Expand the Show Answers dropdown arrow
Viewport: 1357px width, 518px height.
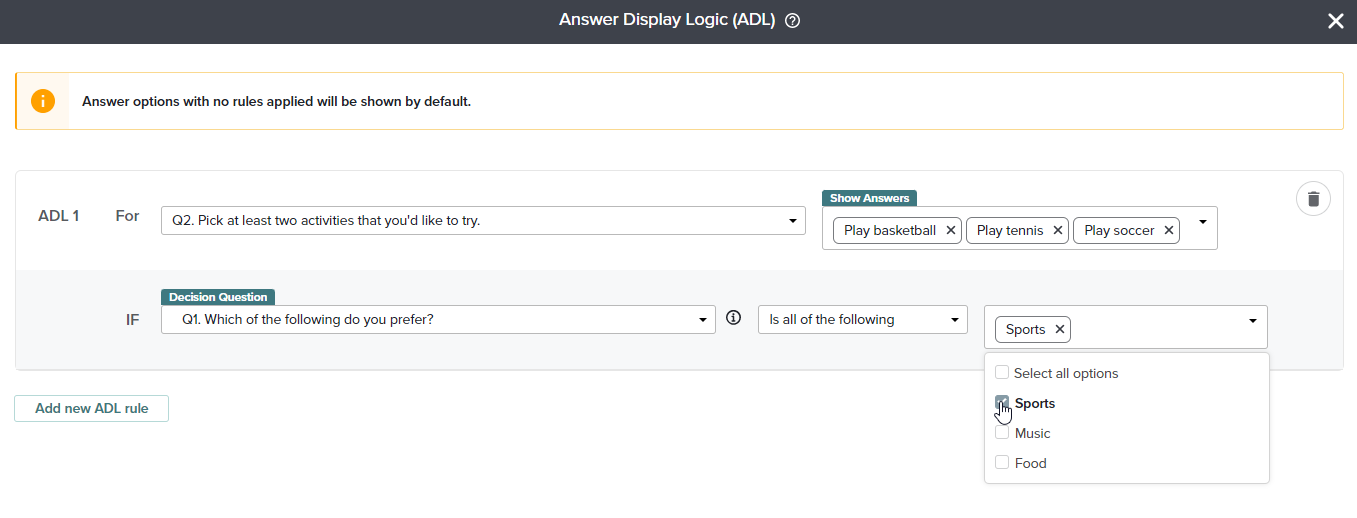click(1202, 221)
